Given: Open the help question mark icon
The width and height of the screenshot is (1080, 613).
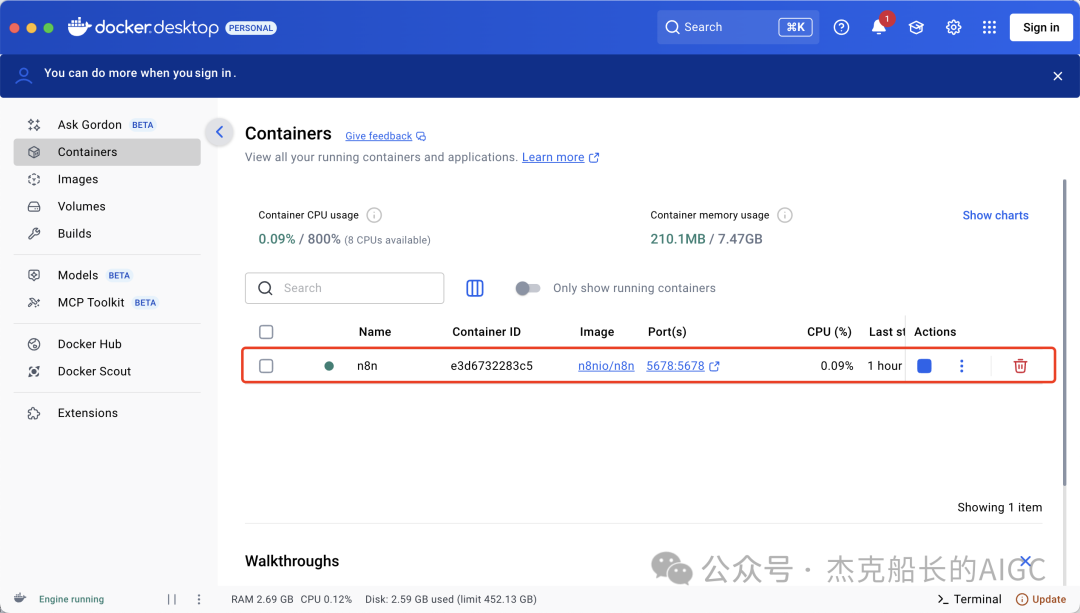Looking at the screenshot, I should point(841,28).
